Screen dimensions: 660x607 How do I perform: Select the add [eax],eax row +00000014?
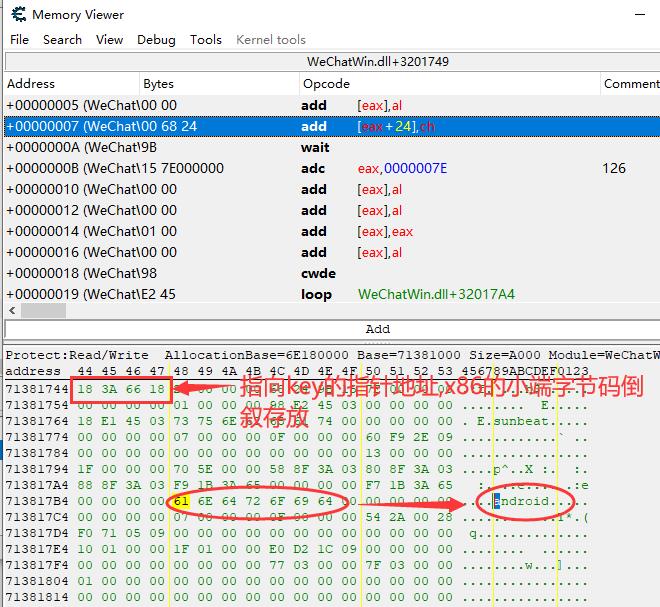(x=333, y=232)
